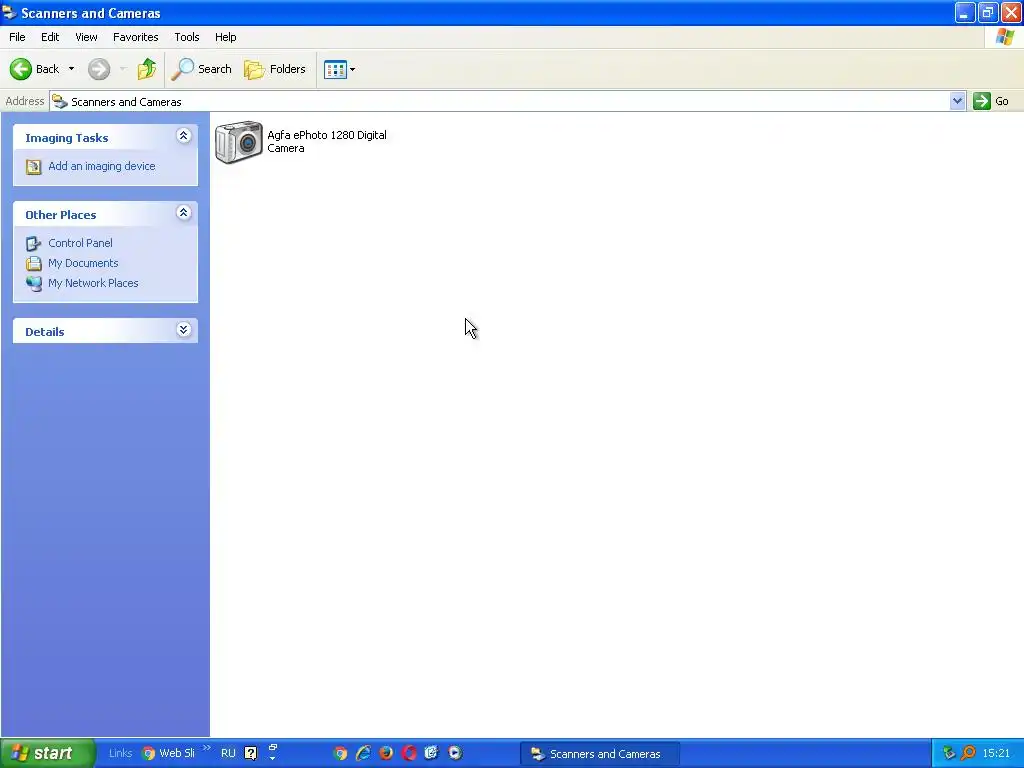Click the Views grid icon
Screen dimensions: 1024x768
click(335, 69)
